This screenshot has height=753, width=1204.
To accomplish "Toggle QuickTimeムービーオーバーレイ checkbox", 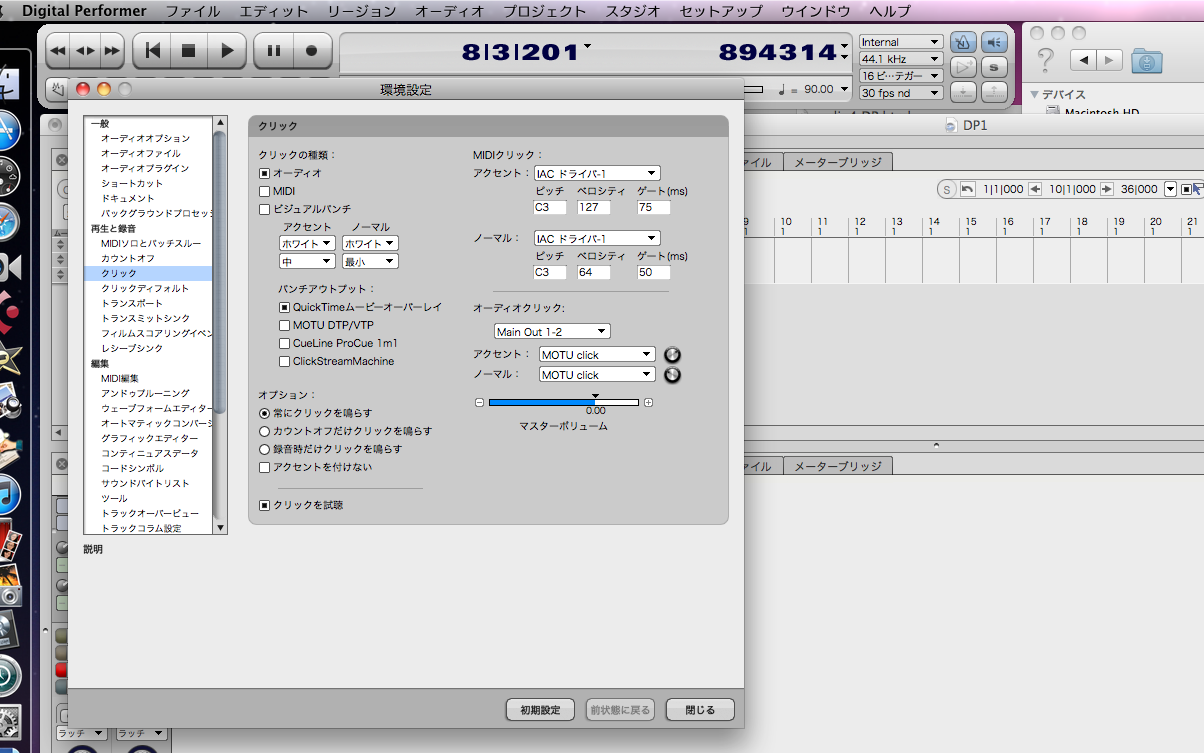I will tap(284, 307).
